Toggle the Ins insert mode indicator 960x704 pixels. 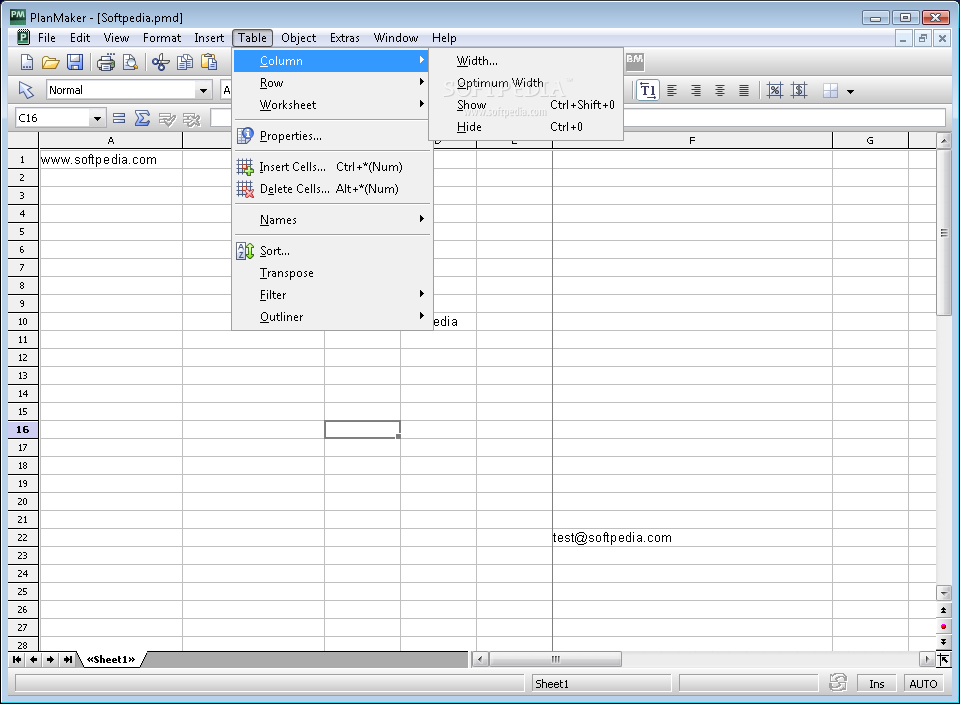[876, 684]
